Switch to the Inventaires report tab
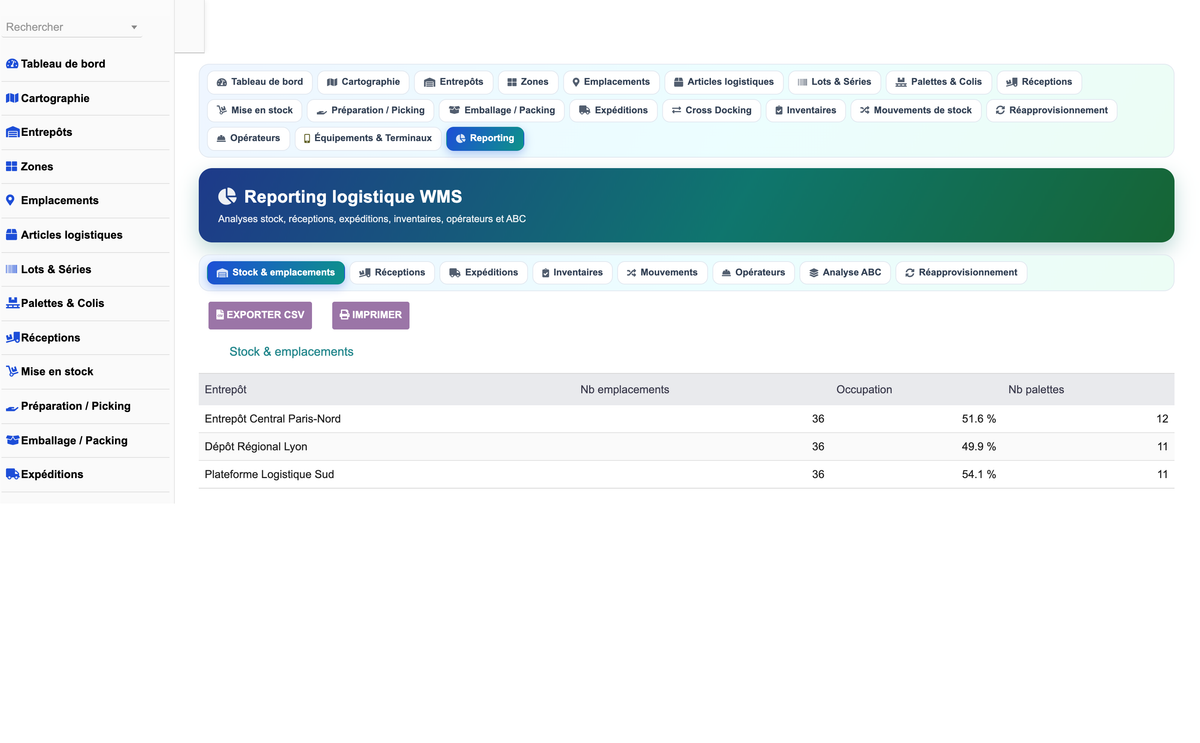 [573, 272]
